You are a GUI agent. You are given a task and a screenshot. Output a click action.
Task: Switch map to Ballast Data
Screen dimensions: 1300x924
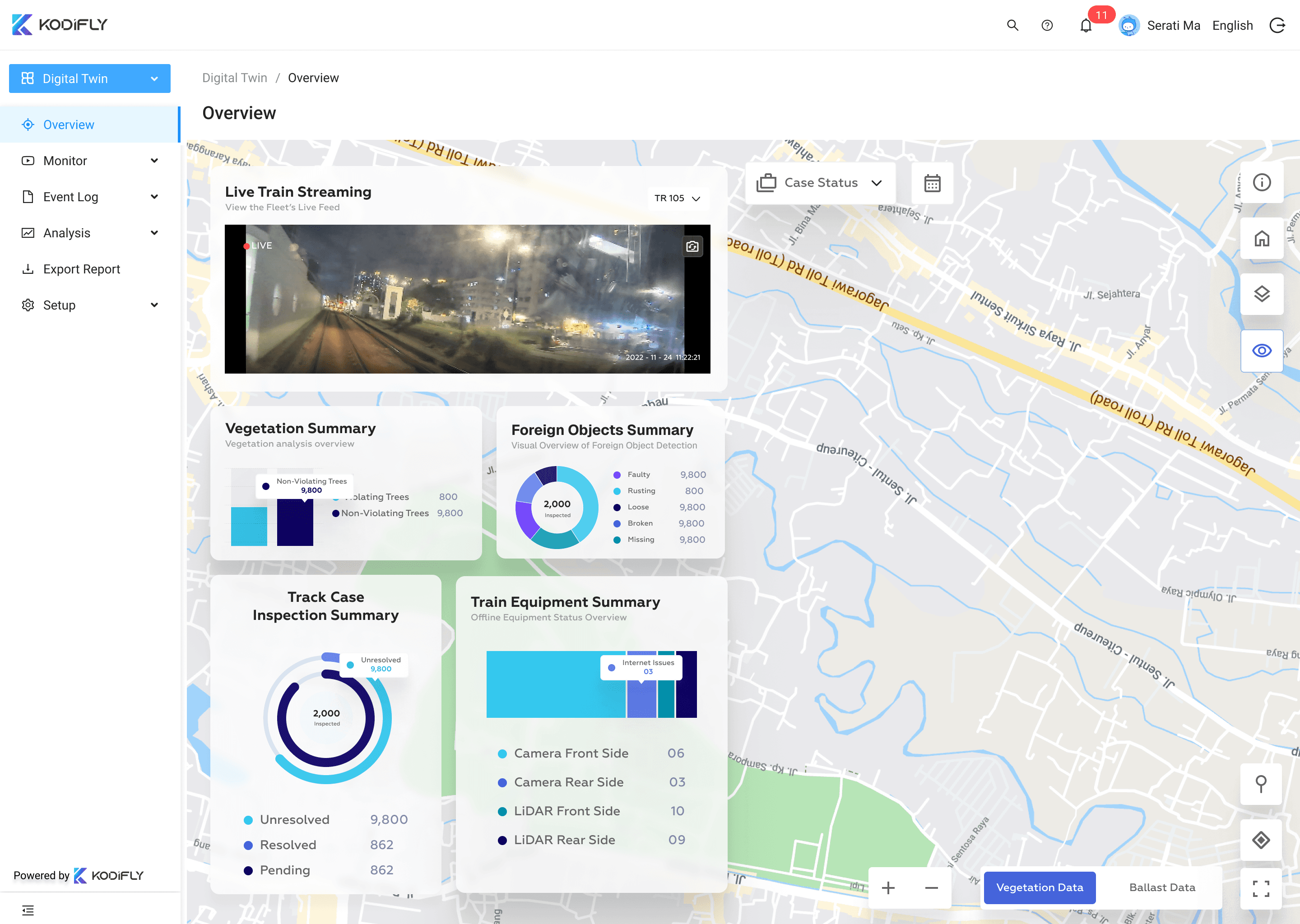coord(1162,887)
